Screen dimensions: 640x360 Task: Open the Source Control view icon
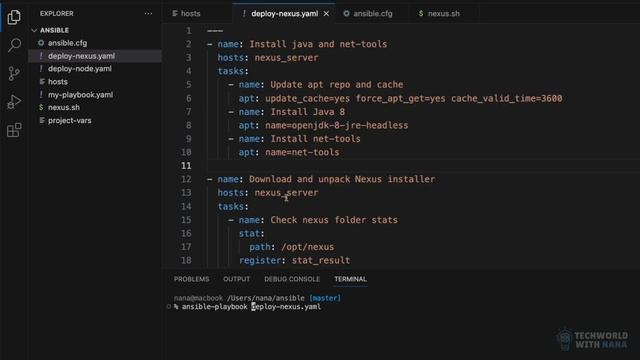click(14, 73)
